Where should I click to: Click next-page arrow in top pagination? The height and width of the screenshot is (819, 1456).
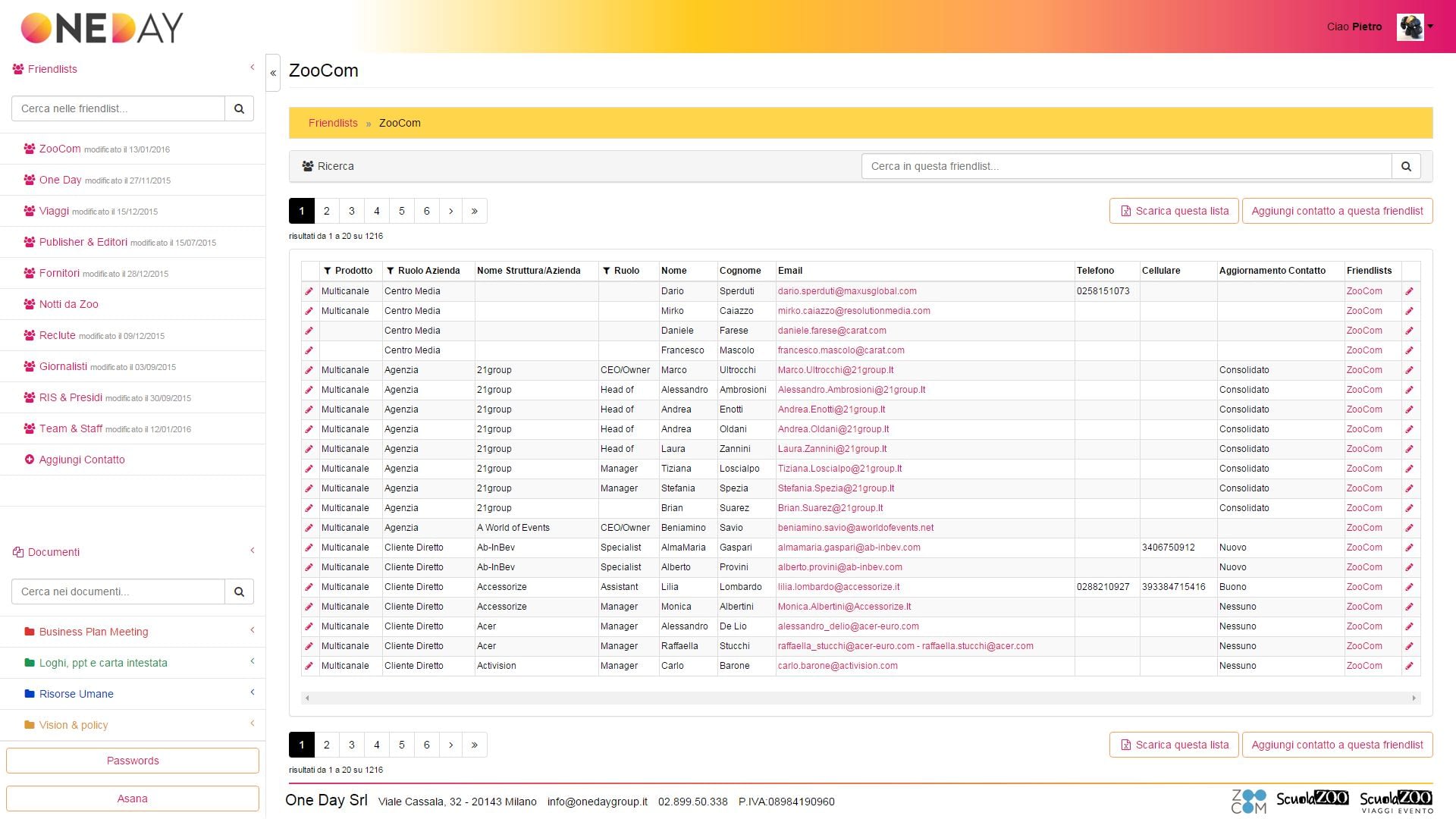point(451,211)
